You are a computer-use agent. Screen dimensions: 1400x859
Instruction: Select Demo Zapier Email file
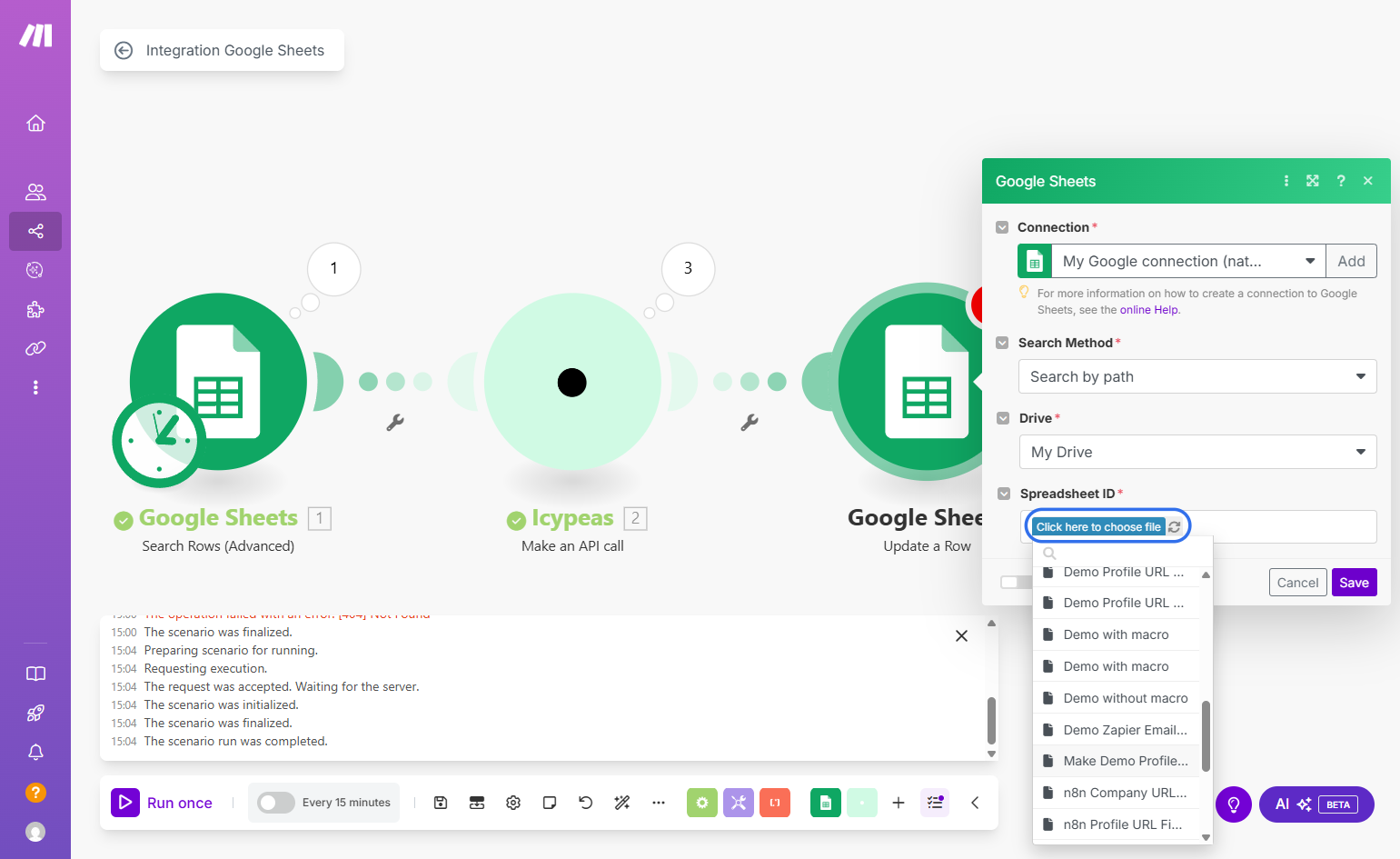pyautogui.click(x=1117, y=730)
